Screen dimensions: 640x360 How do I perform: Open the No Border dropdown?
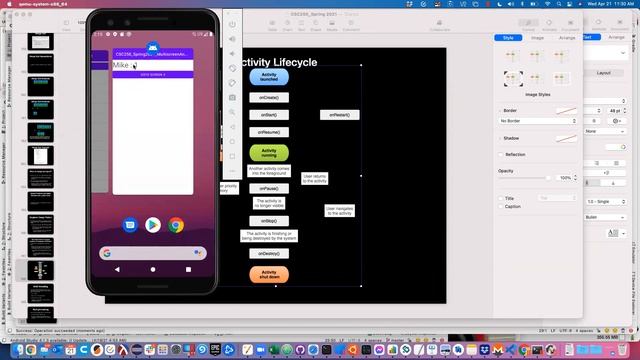point(538,121)
